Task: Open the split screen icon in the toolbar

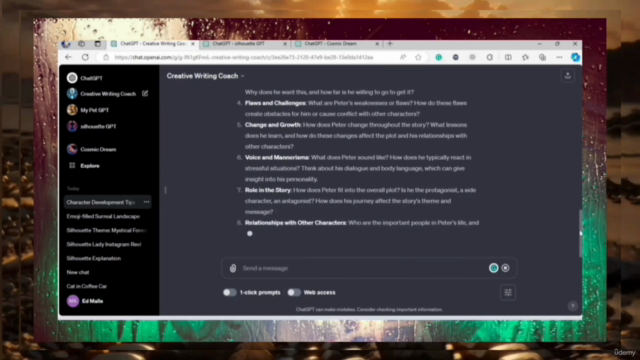Action: [508, 58]
